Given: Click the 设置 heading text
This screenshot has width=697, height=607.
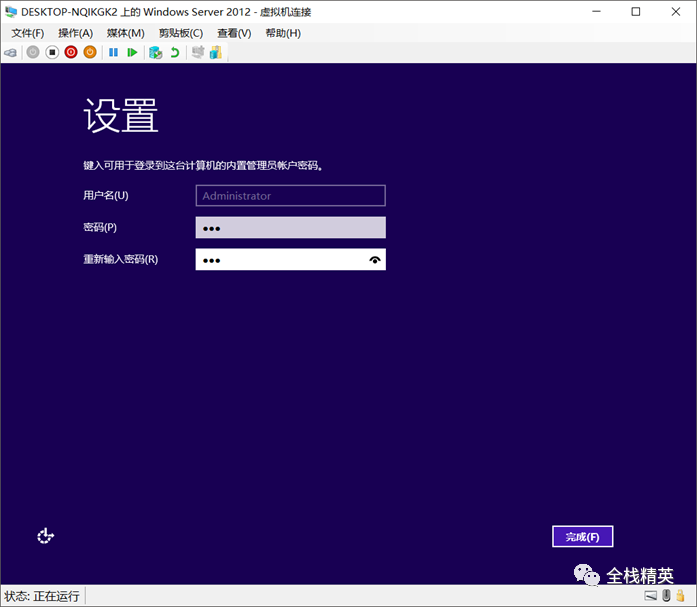Looking at the screenshot, I should (x=121, y=116).
